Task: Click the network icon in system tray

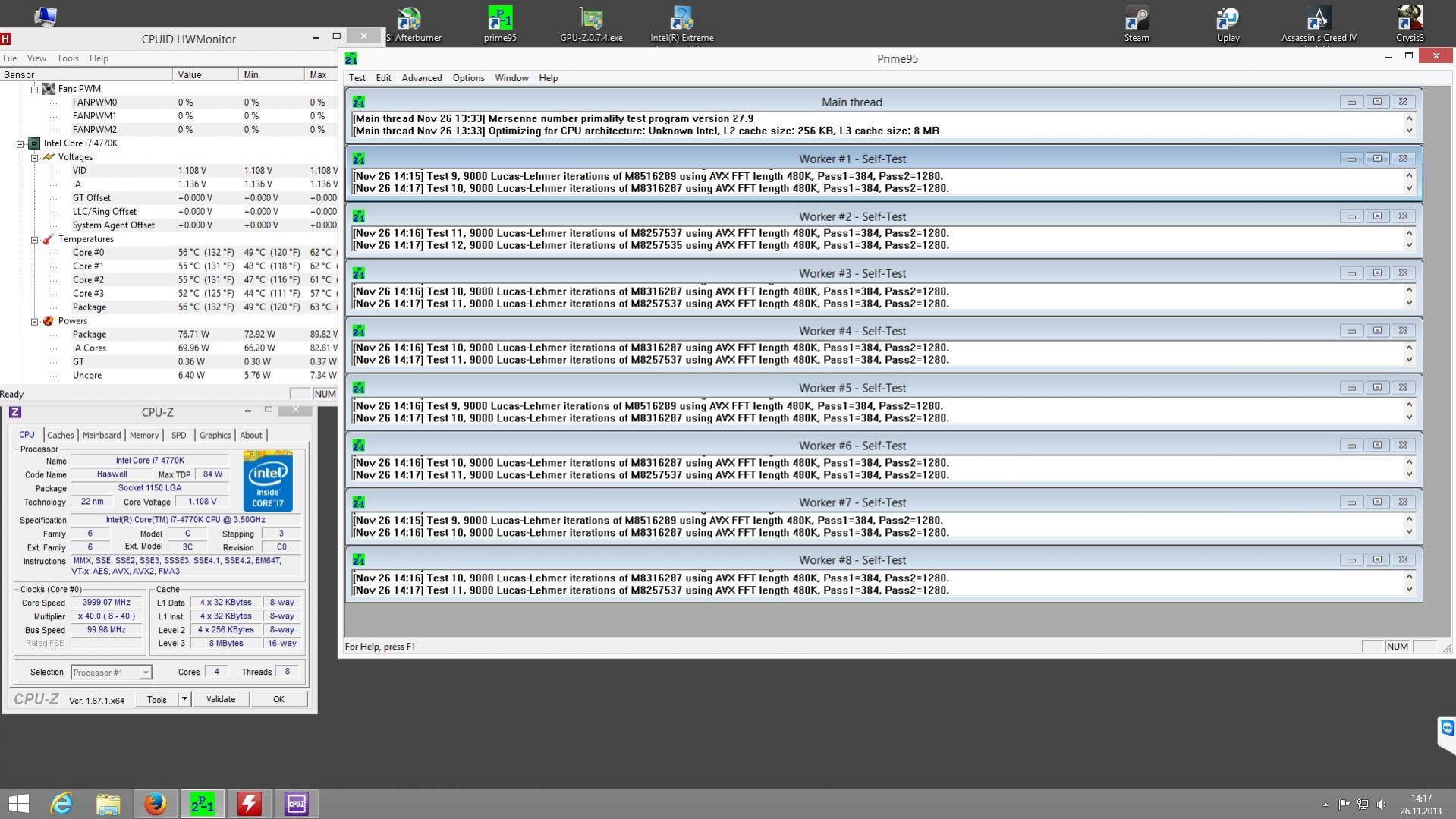Action: point(1363,804)
